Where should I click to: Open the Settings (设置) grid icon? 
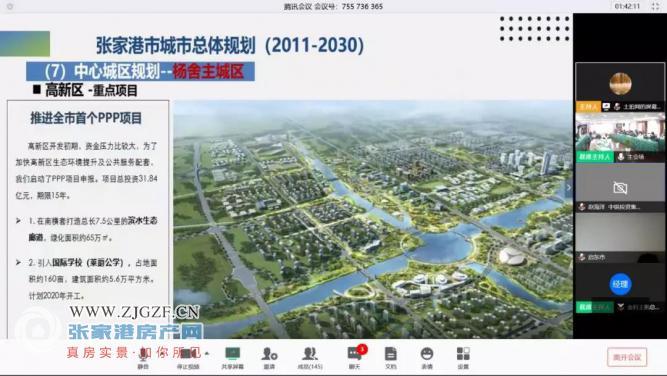463,354
